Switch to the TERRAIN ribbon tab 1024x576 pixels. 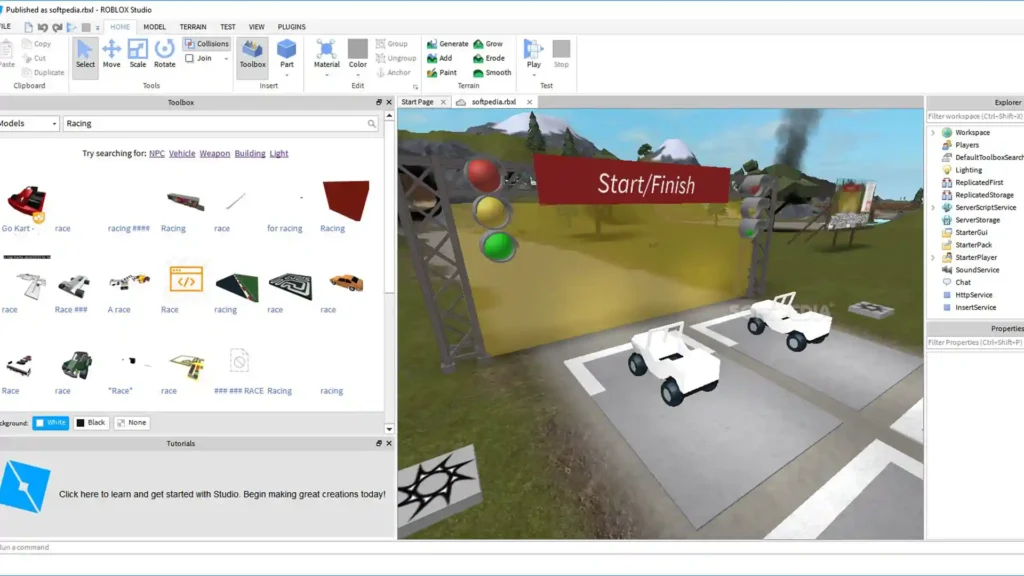click(193, 27)
